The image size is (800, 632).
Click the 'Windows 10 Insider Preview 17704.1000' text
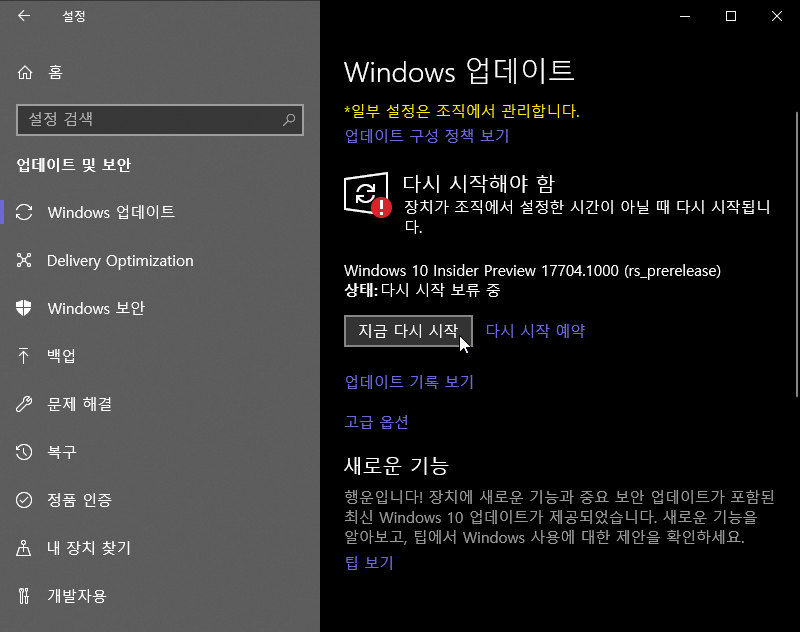click(481, 270)
